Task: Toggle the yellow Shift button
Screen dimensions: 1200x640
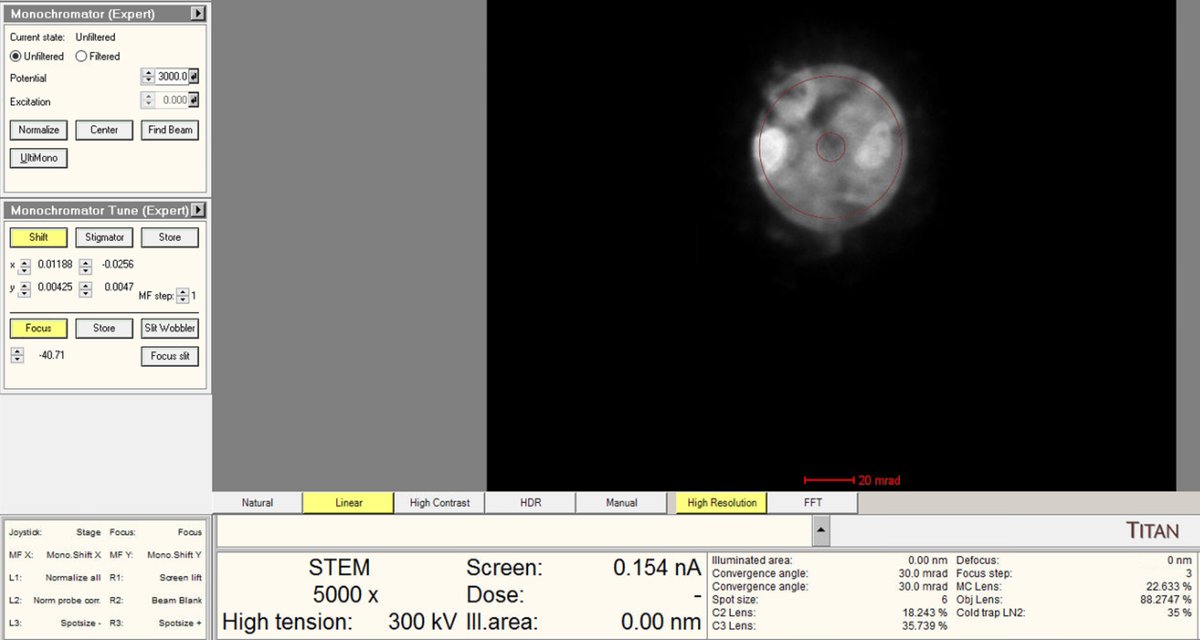Action: click(x=38, y=238)
